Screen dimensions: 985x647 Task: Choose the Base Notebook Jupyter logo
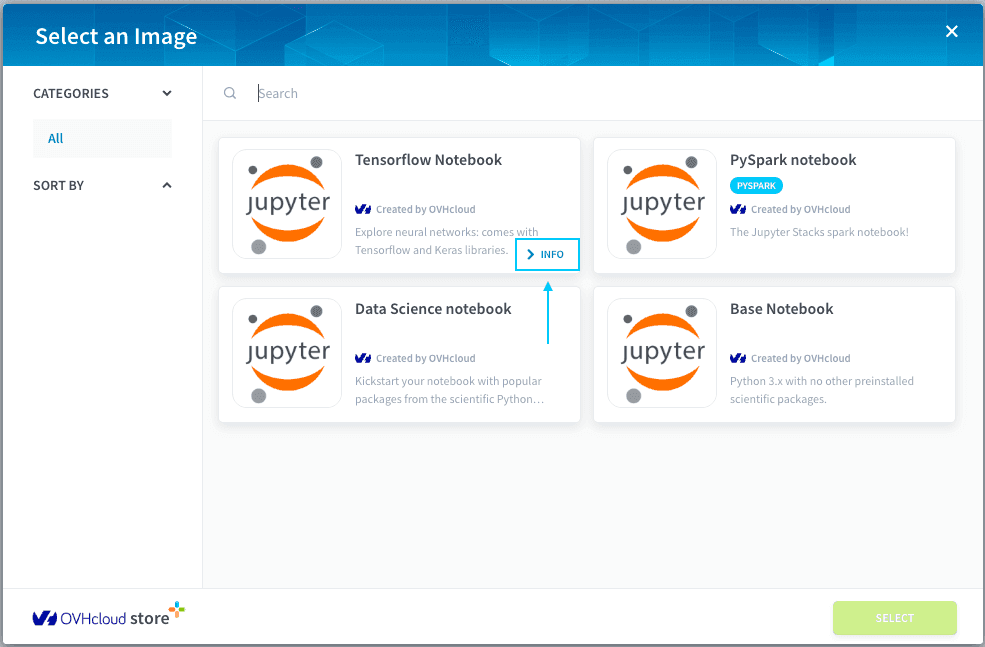point(662,352)
